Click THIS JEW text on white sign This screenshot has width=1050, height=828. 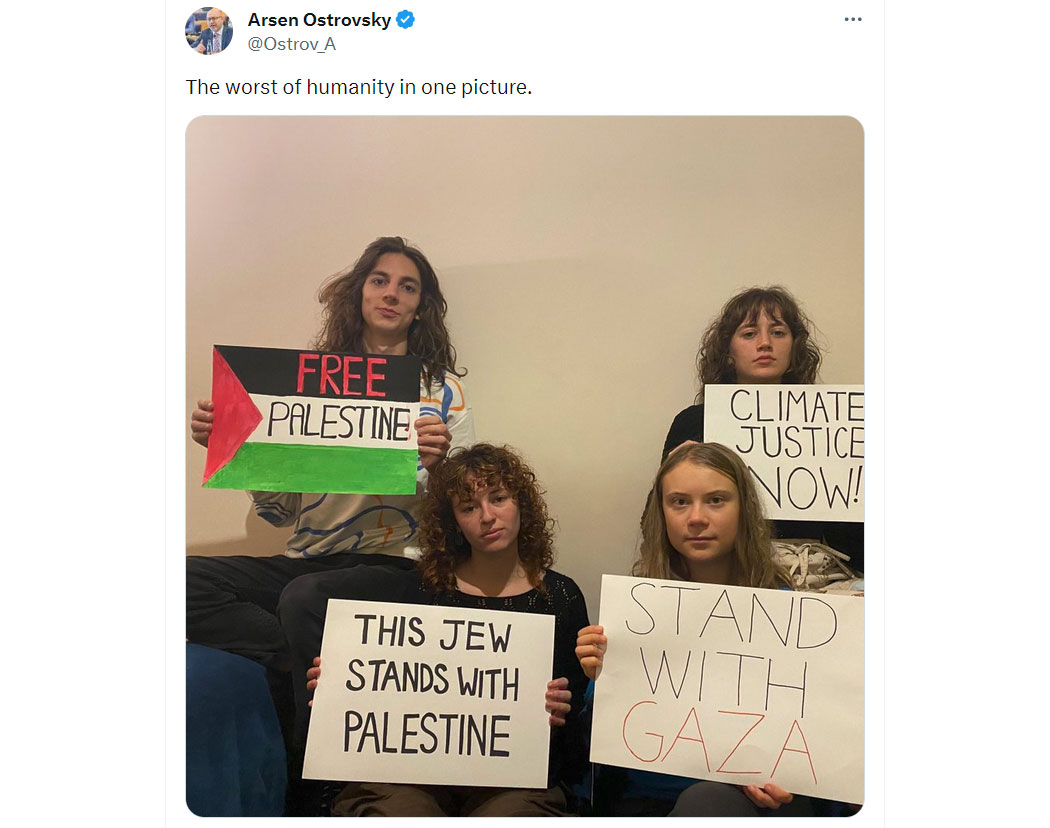[434, 634]
